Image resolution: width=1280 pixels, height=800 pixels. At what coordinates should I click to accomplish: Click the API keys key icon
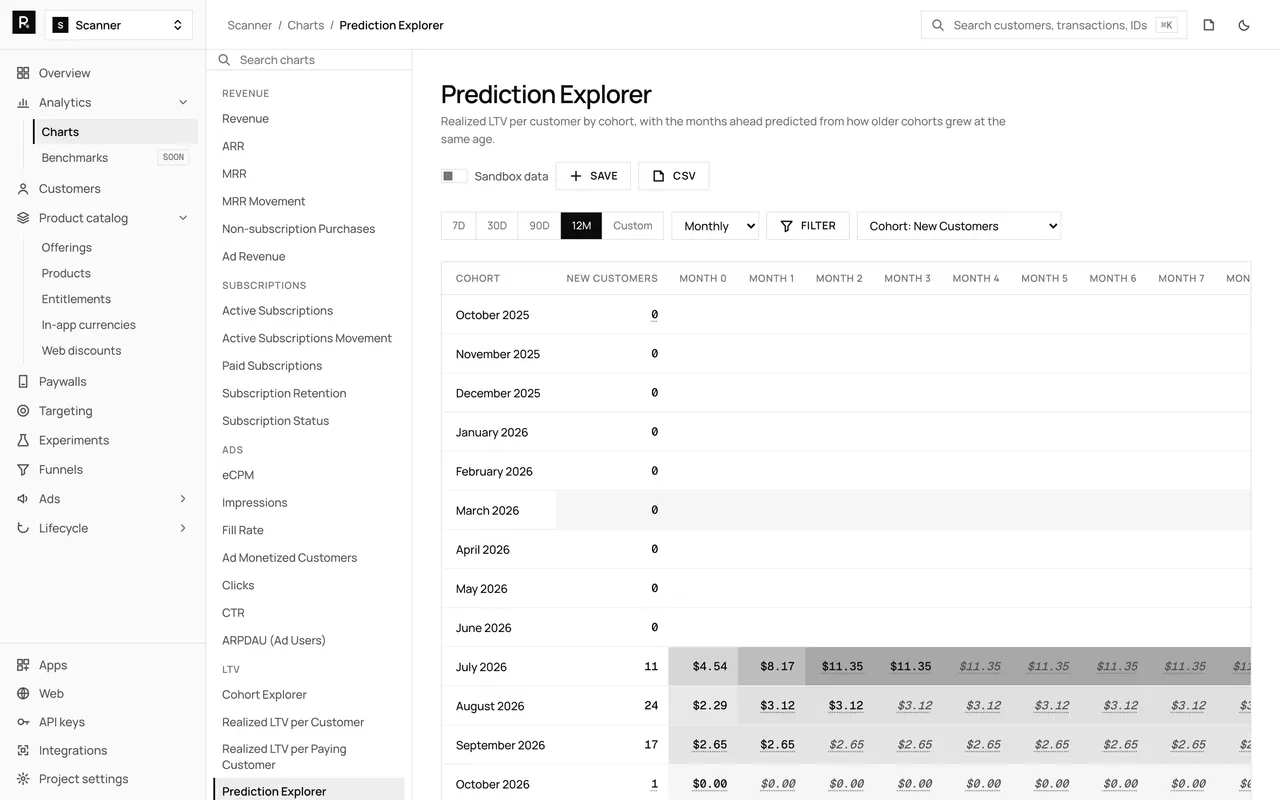pyautogui.click(x=23, y=722)
